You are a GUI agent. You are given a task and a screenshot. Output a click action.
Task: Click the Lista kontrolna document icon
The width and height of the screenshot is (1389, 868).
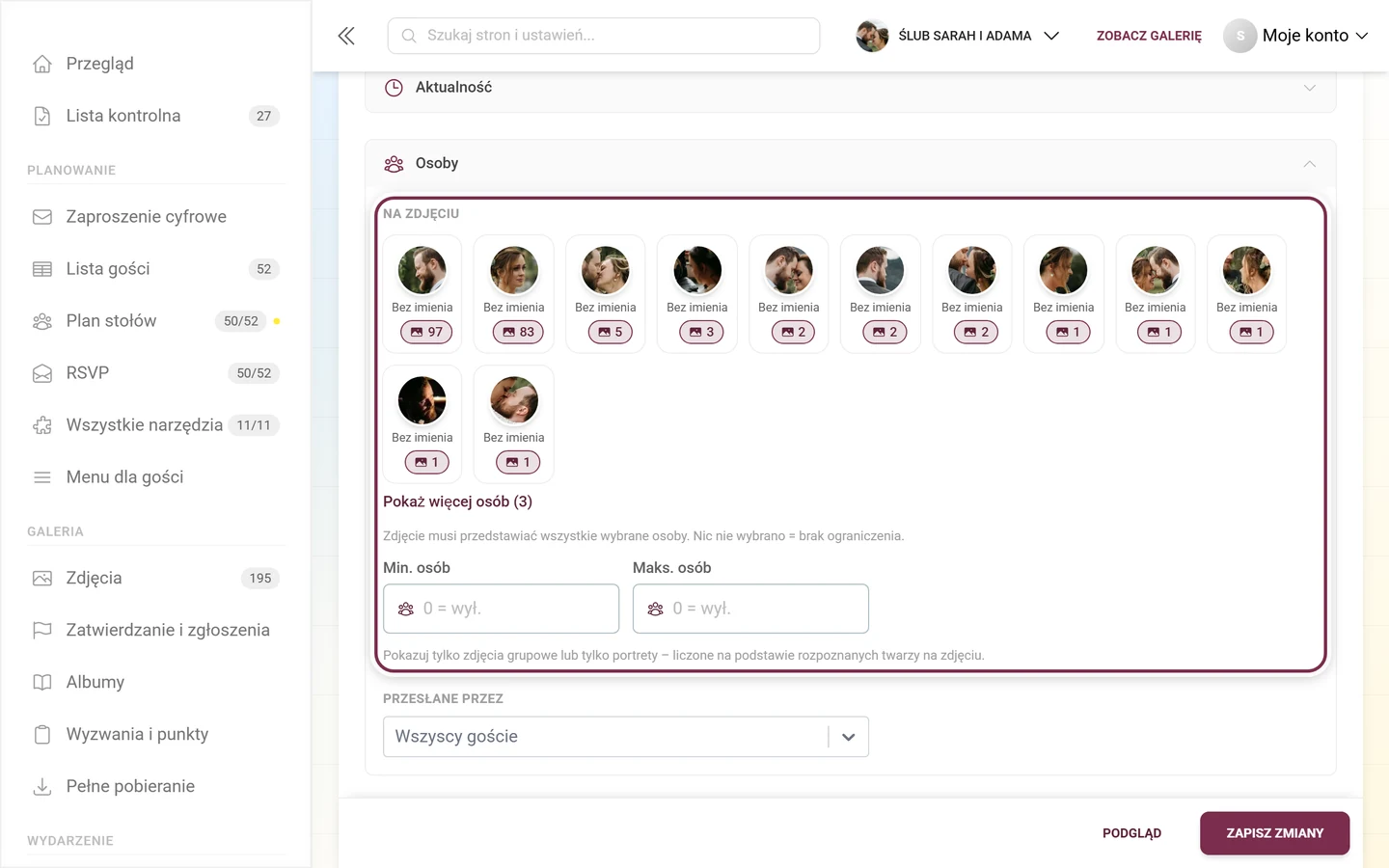(42, 116)
